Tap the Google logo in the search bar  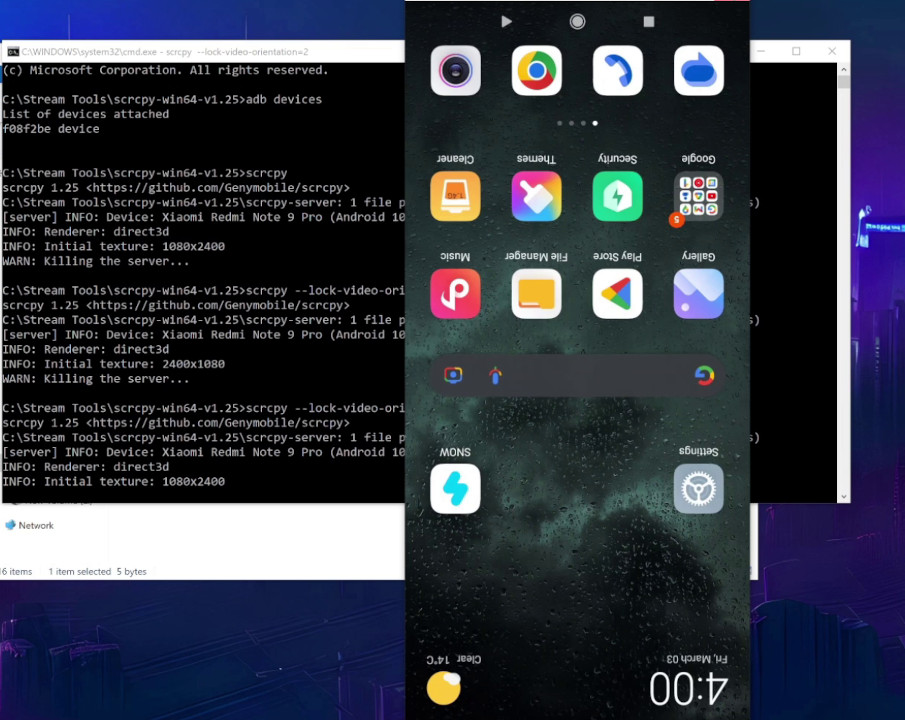[704, 375]
